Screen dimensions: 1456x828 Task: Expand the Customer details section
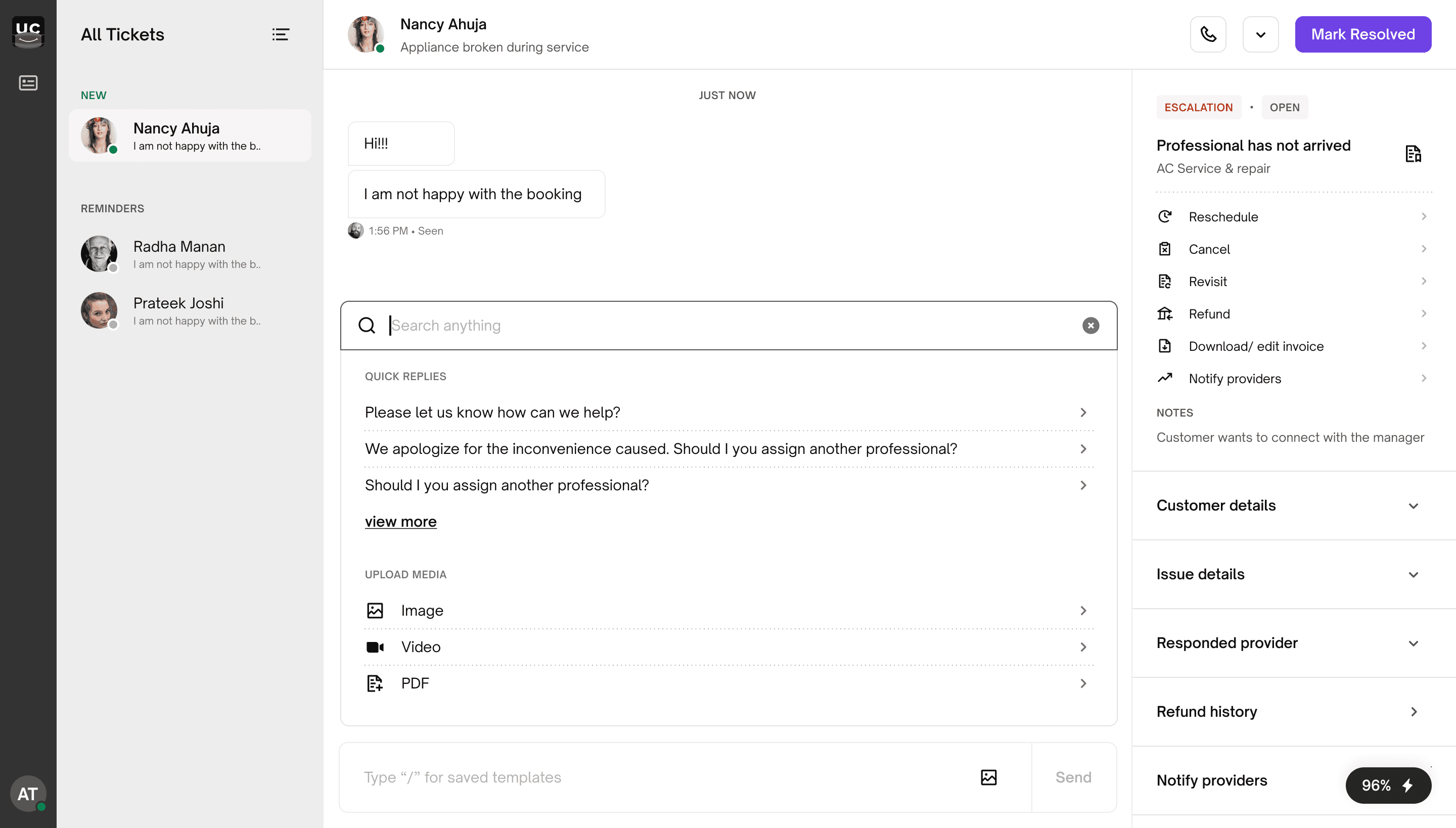point(1288,505)
